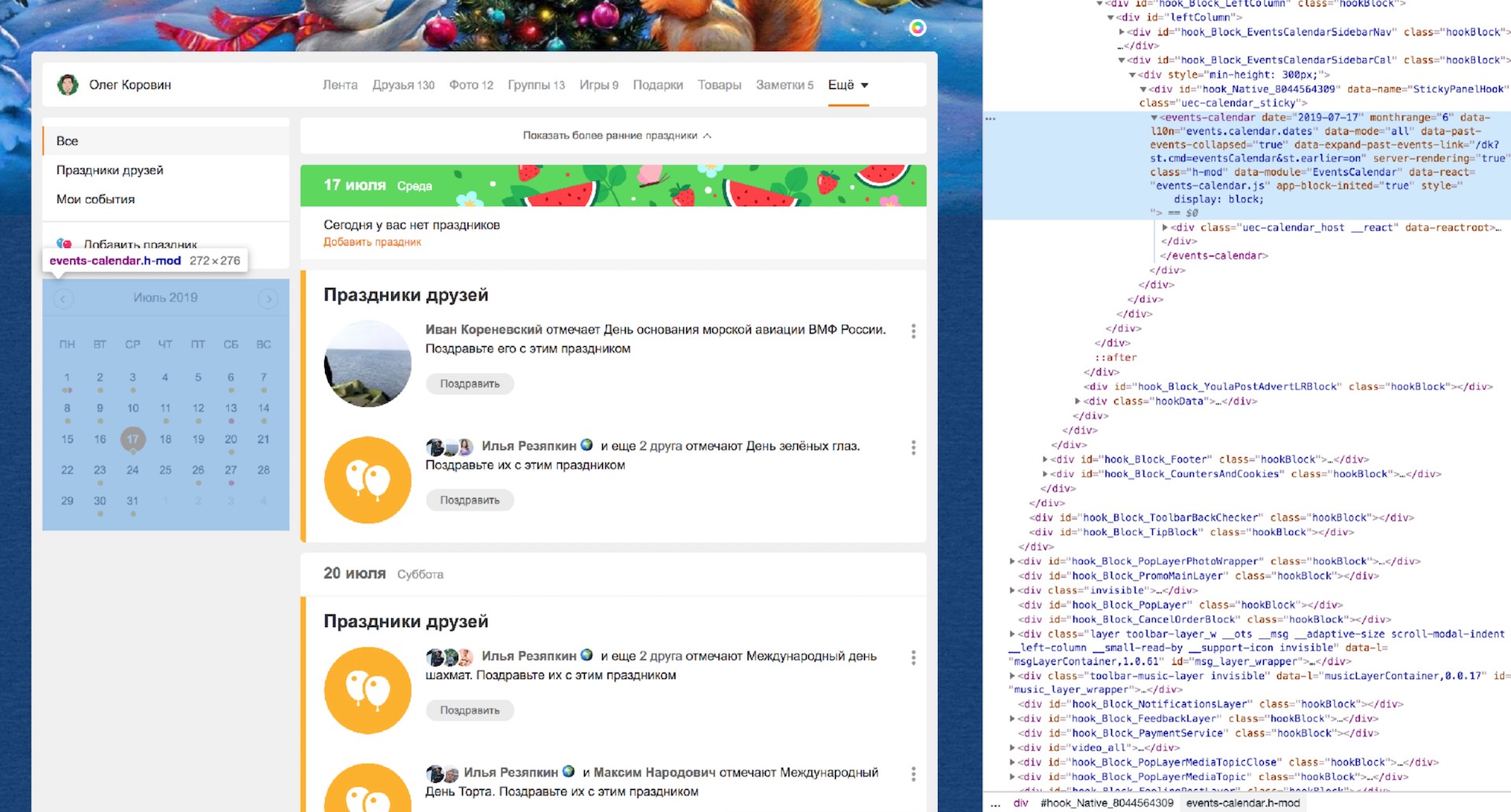
Task: Open the Лента menu item
Action: pos(340,84)
